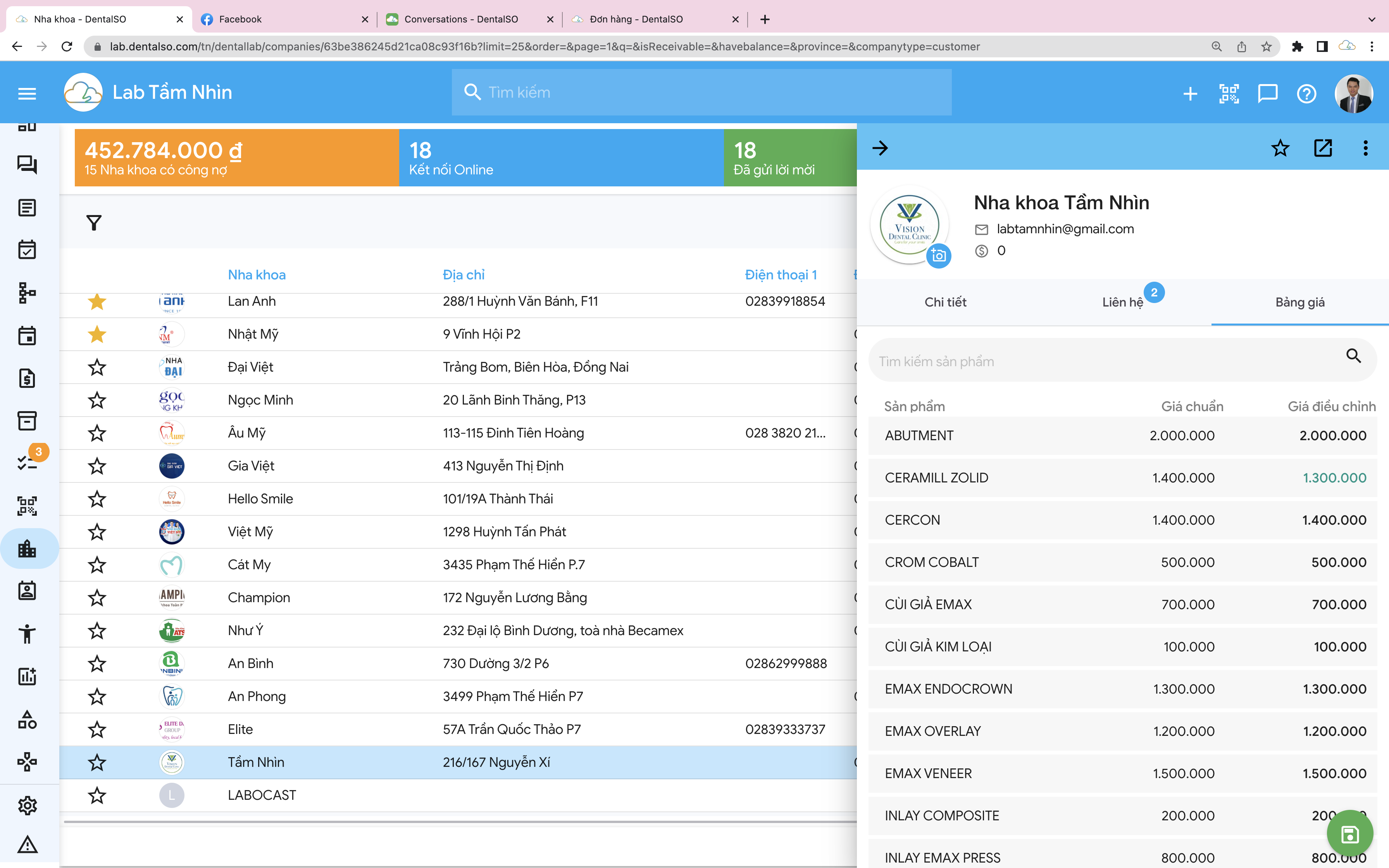
Task: Open the QR scan sidebar icon
Action: (27, 506)
